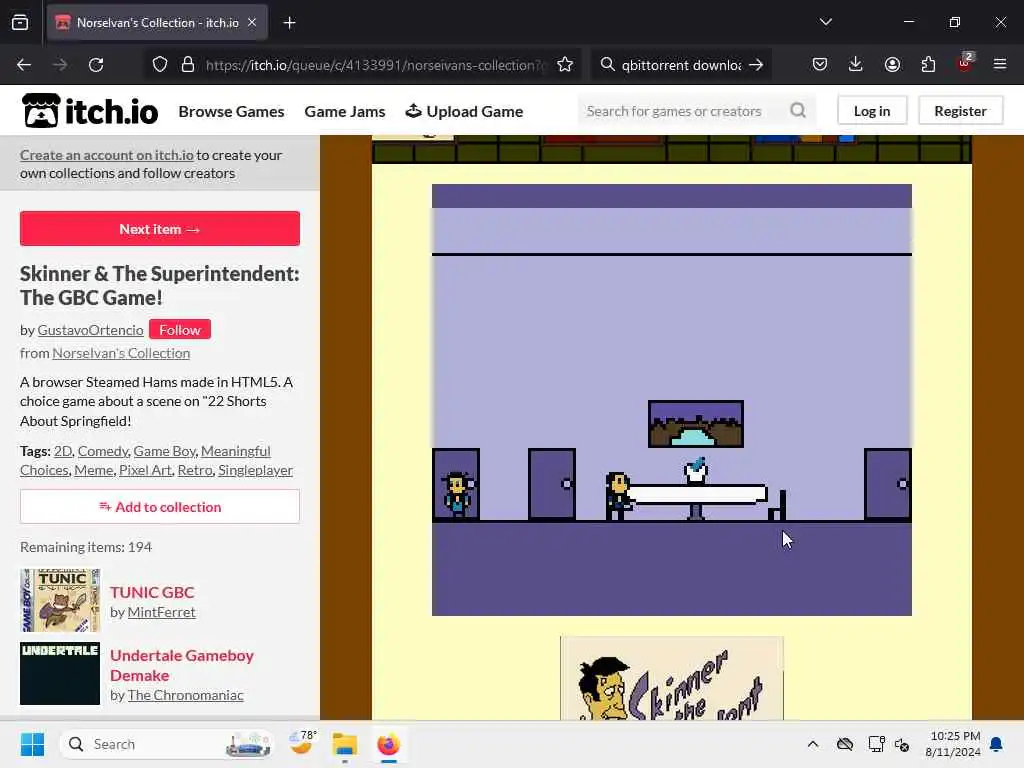Open the Firefox View icon in tab bar
Screen dimensions: 1024x768
click(20, 22)
